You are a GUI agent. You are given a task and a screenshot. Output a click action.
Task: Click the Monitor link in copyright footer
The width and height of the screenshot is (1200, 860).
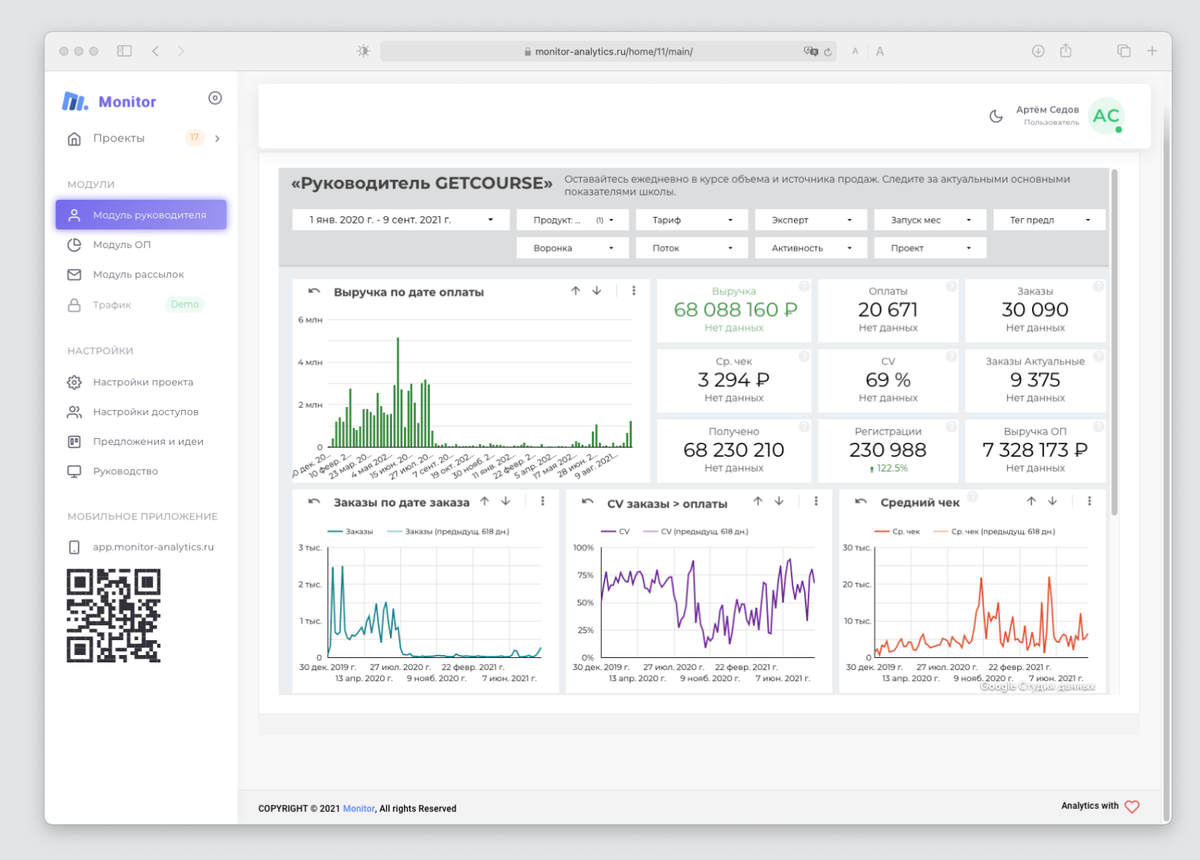click(359, 808)
